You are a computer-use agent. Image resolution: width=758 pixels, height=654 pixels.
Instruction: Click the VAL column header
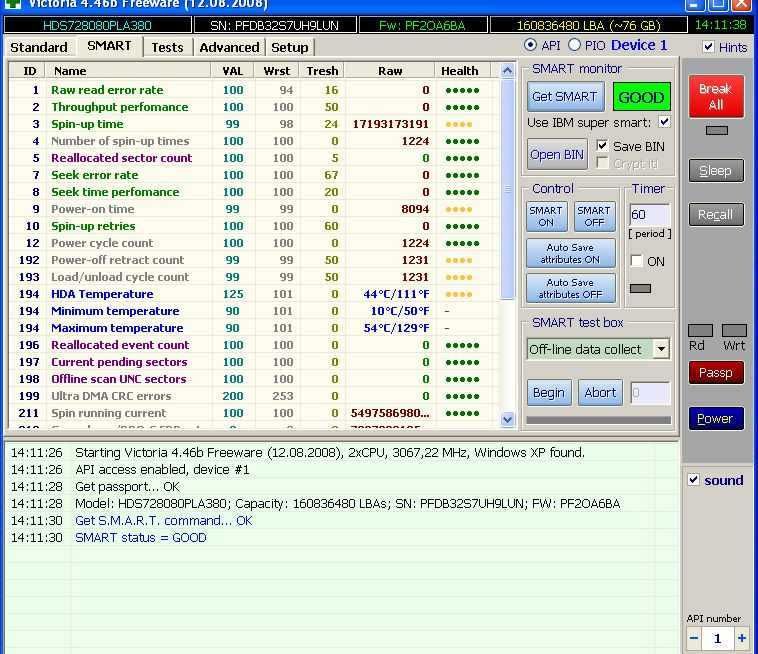click(233, 71)
